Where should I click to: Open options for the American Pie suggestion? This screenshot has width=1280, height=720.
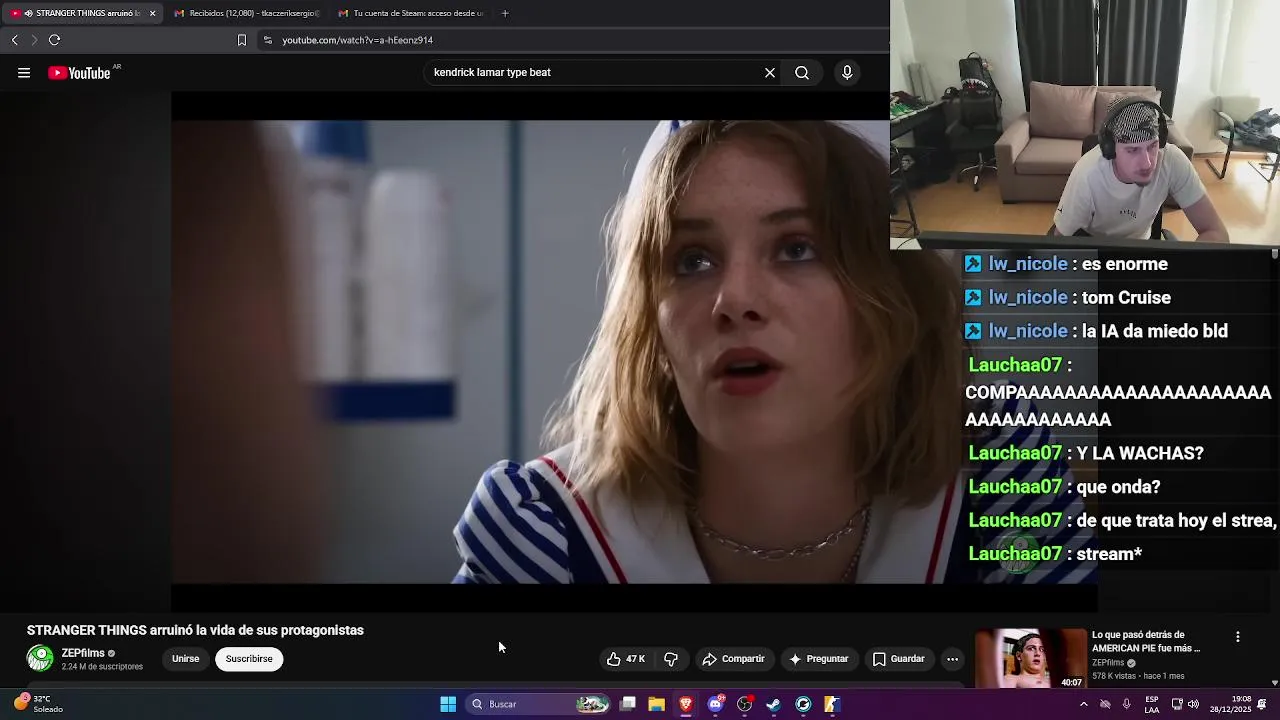1238,637
